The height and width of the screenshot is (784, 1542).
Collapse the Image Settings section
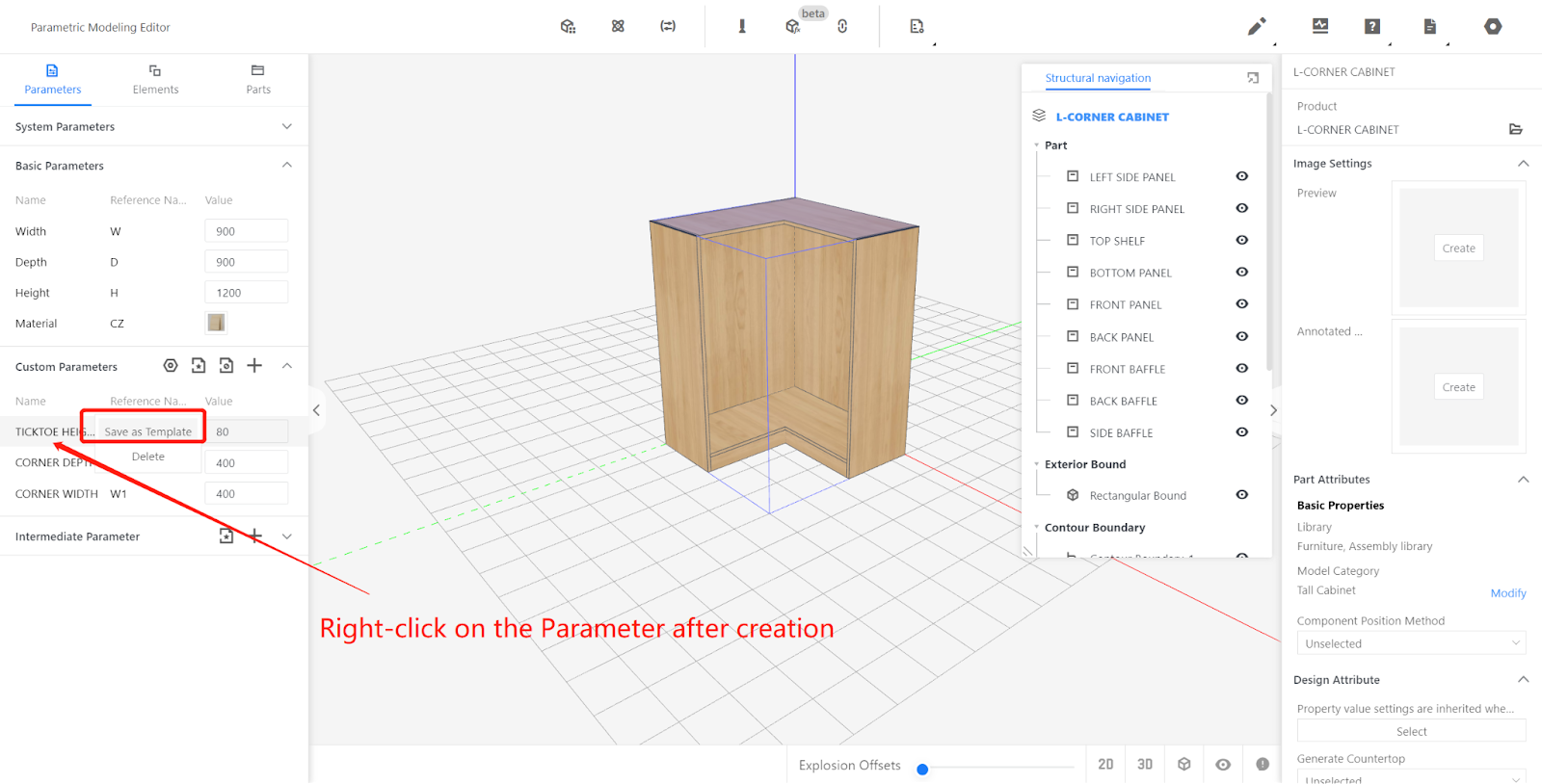pyautogui.click(x=1523, y=164)
